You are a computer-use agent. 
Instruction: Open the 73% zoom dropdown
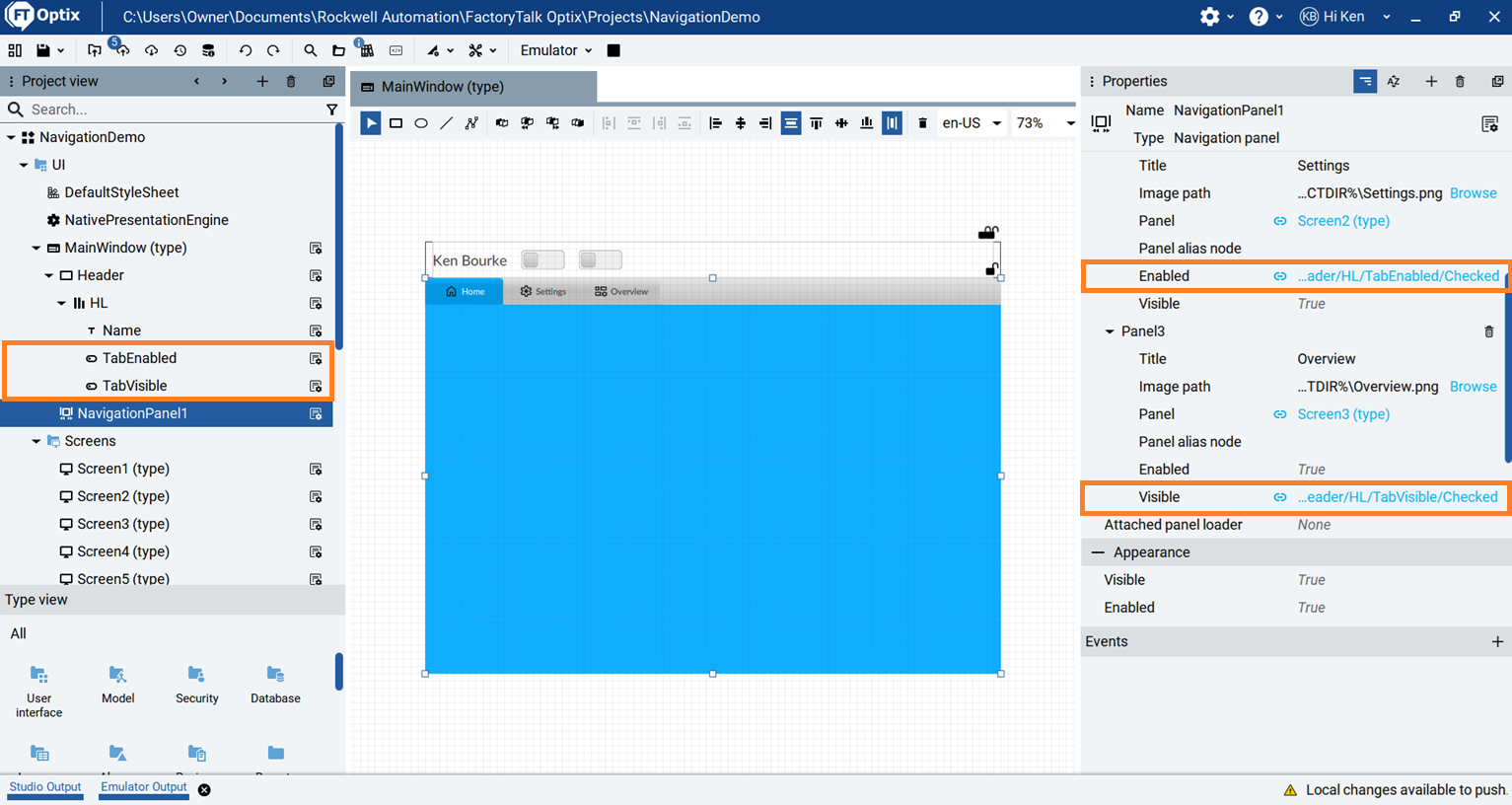point(1045,123)
